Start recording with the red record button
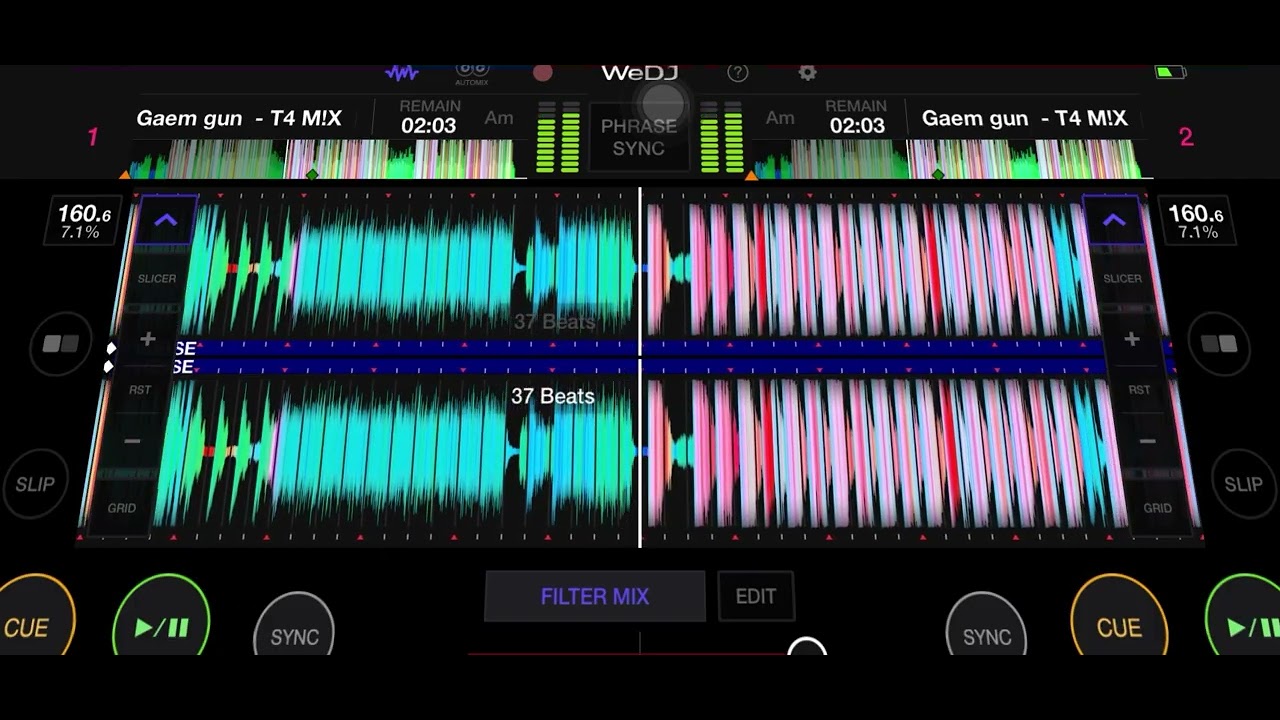1280x720 pixels. coord(543,72)
